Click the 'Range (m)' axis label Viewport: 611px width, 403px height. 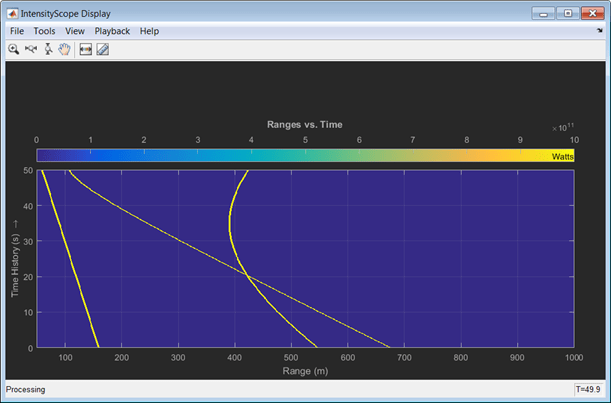pyautogui.click(x=305, y=371)
